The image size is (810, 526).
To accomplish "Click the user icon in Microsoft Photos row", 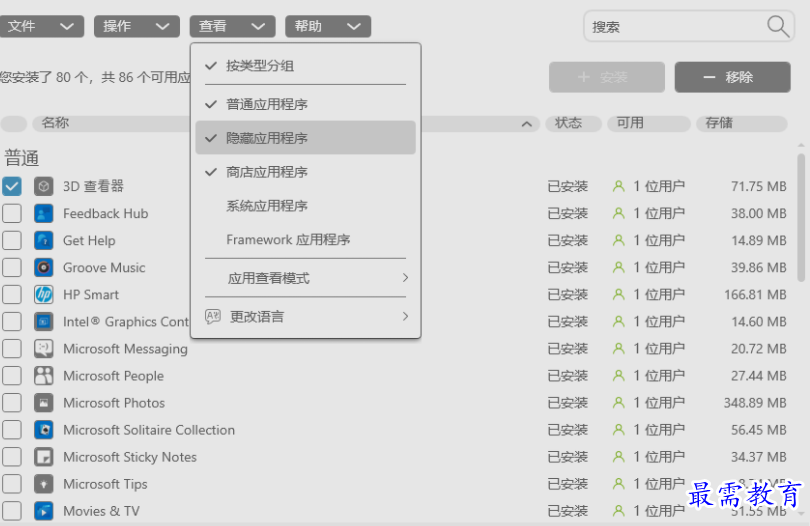I will [x=618, y=403].
